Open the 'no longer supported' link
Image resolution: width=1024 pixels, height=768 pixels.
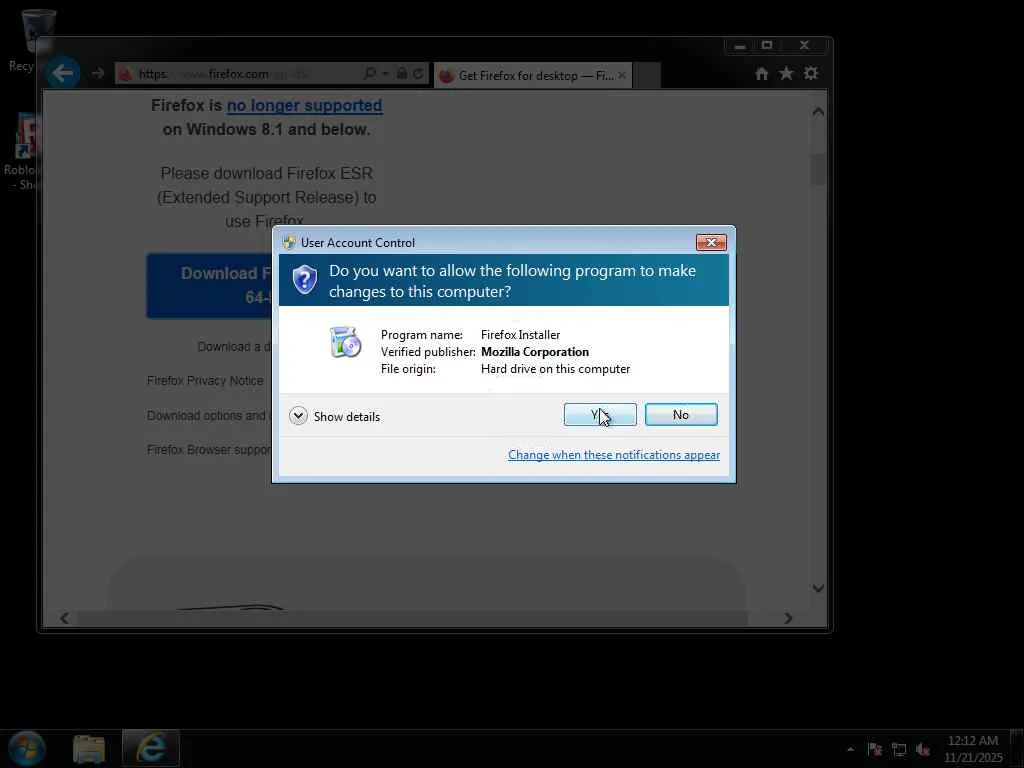304,106
